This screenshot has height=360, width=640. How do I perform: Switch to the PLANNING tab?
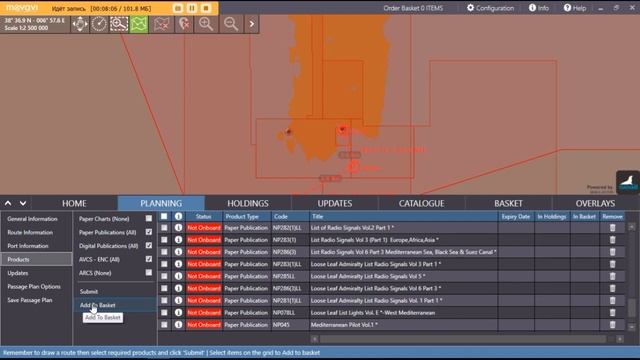[161, 203]
